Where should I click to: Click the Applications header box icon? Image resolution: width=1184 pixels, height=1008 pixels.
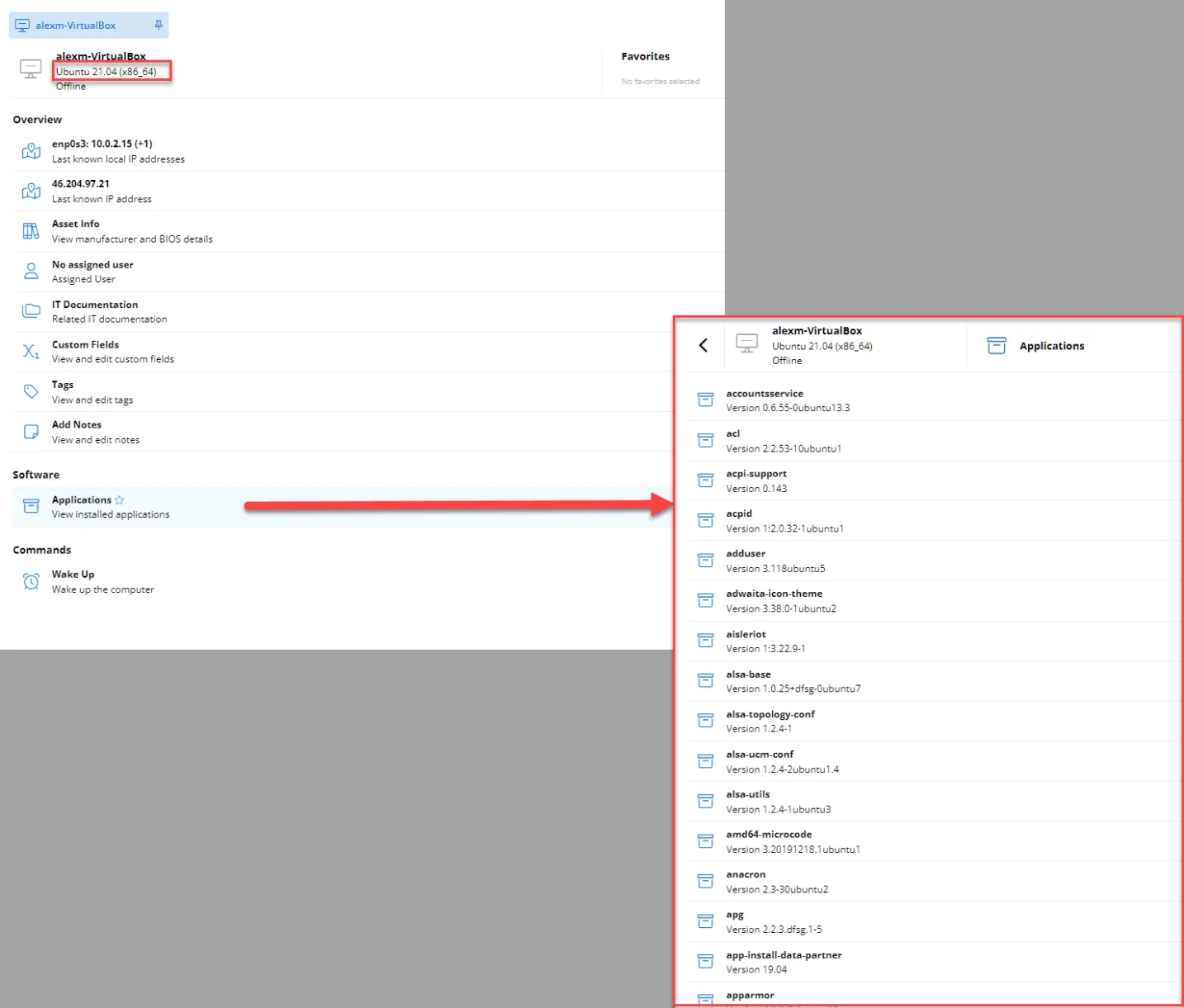coord(997,346)
